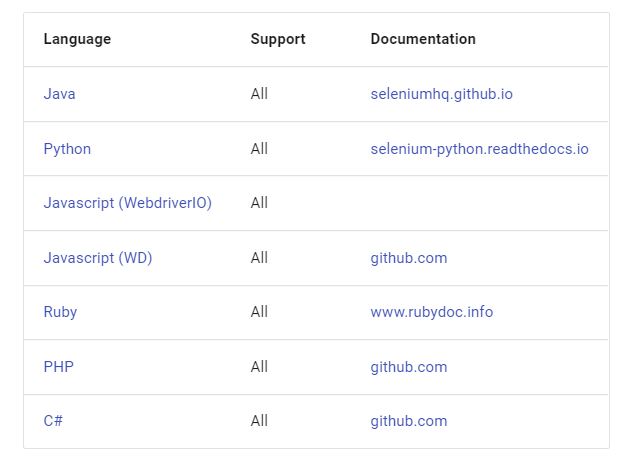633x471 pixels.
Task: Select the 'All' cell in C# row
Action: click(x=259, y=421)
